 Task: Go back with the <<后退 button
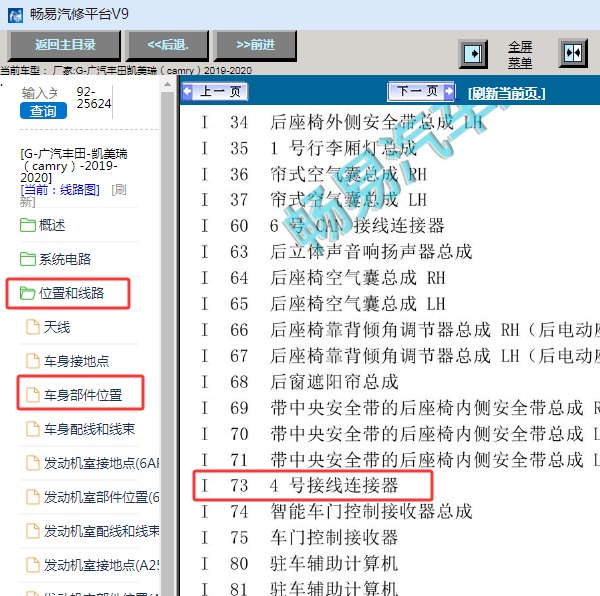(168, 45)
